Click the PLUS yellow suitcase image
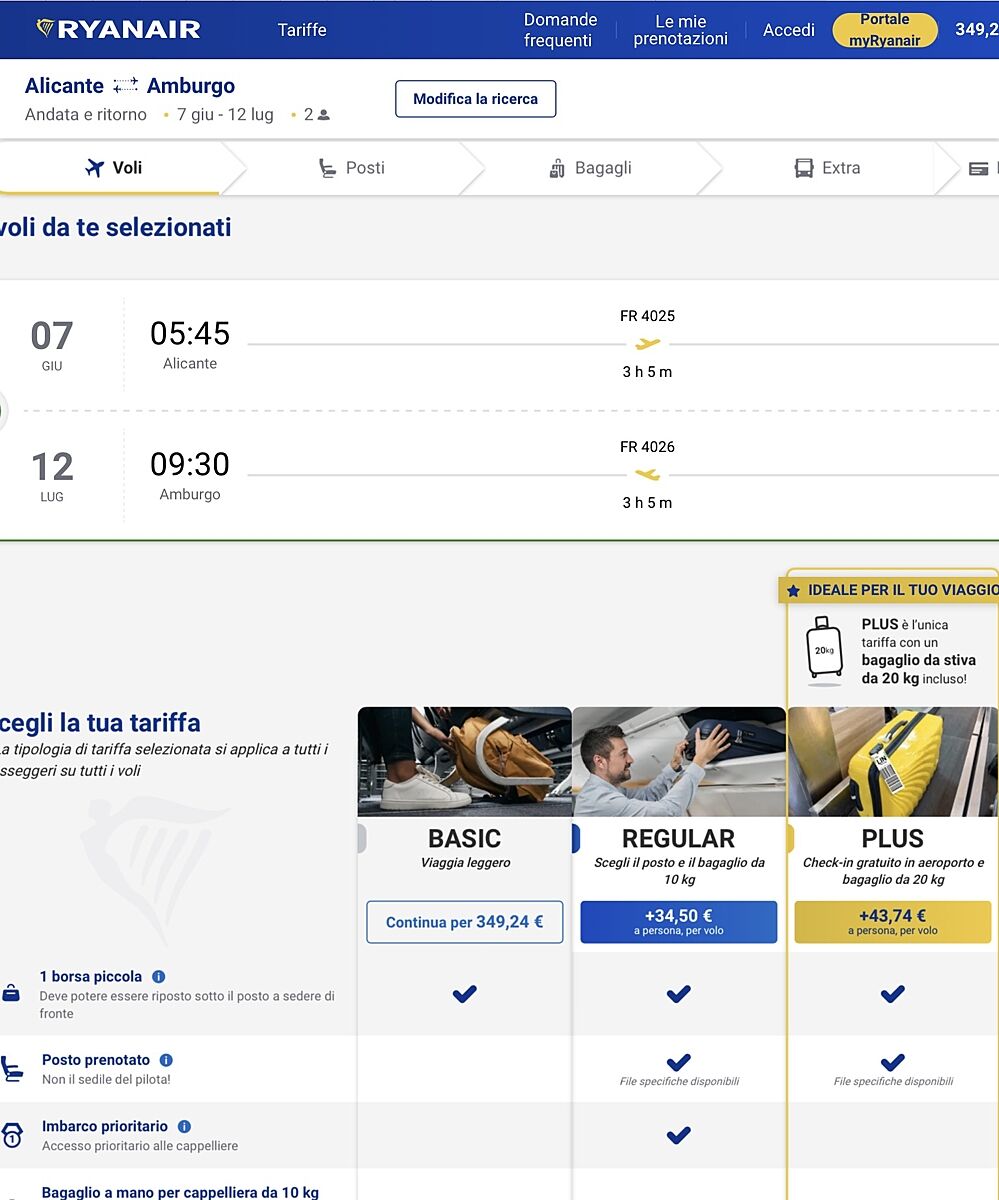This screenshot has width=999, height=1200. coord(892,762)
